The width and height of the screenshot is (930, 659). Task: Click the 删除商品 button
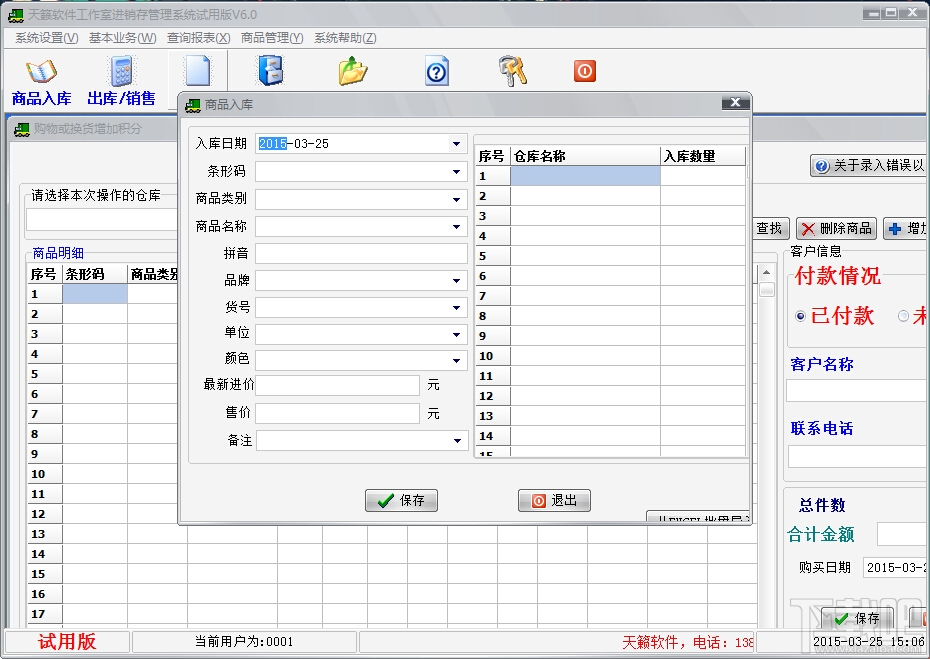[x=836, y=228]
